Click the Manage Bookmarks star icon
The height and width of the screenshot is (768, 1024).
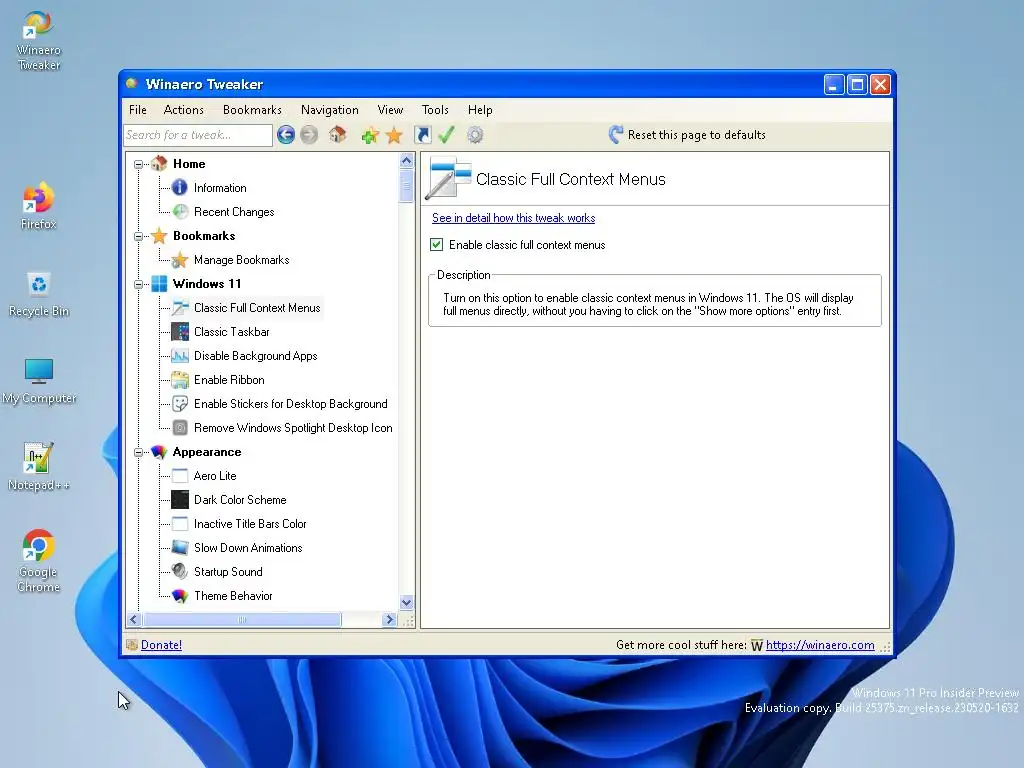click(x=180, y=260)
